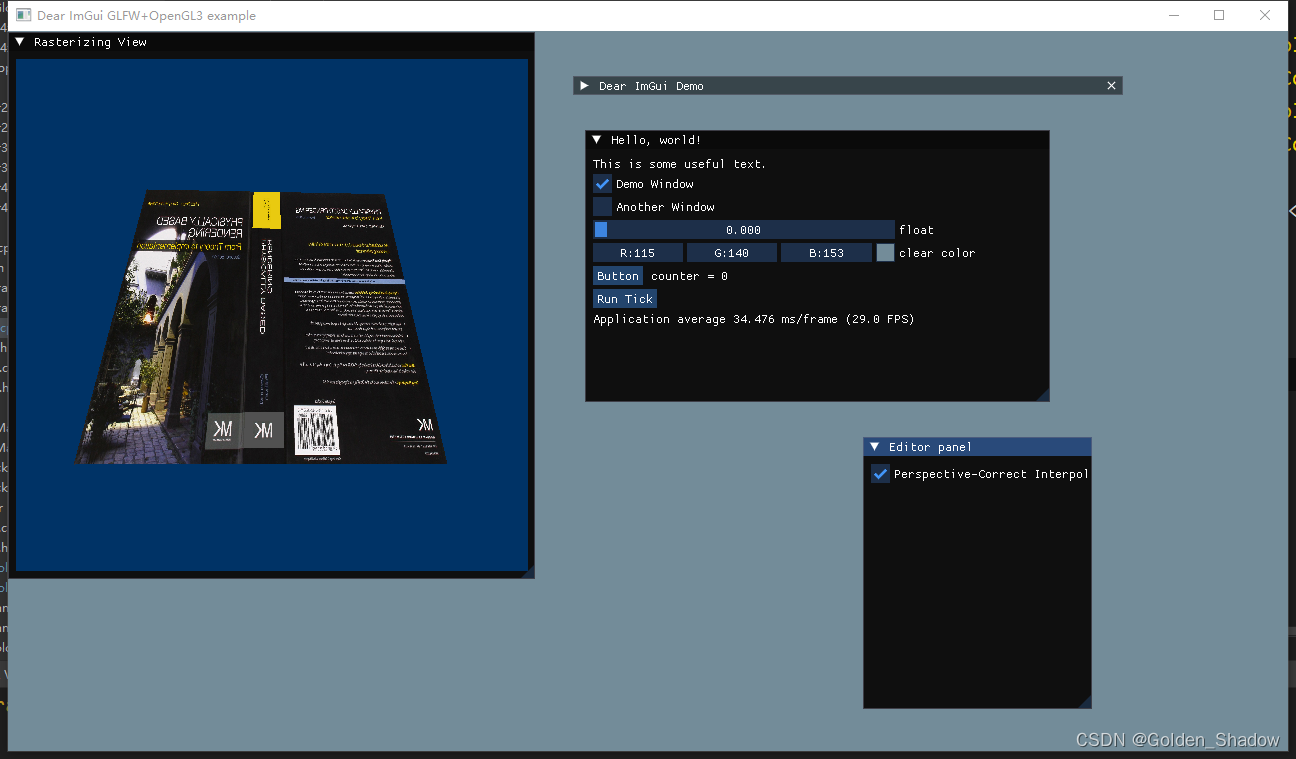Screen dimensions: 1296x759
Task: Click the Editor panel title bar
Action: (977, 447)
